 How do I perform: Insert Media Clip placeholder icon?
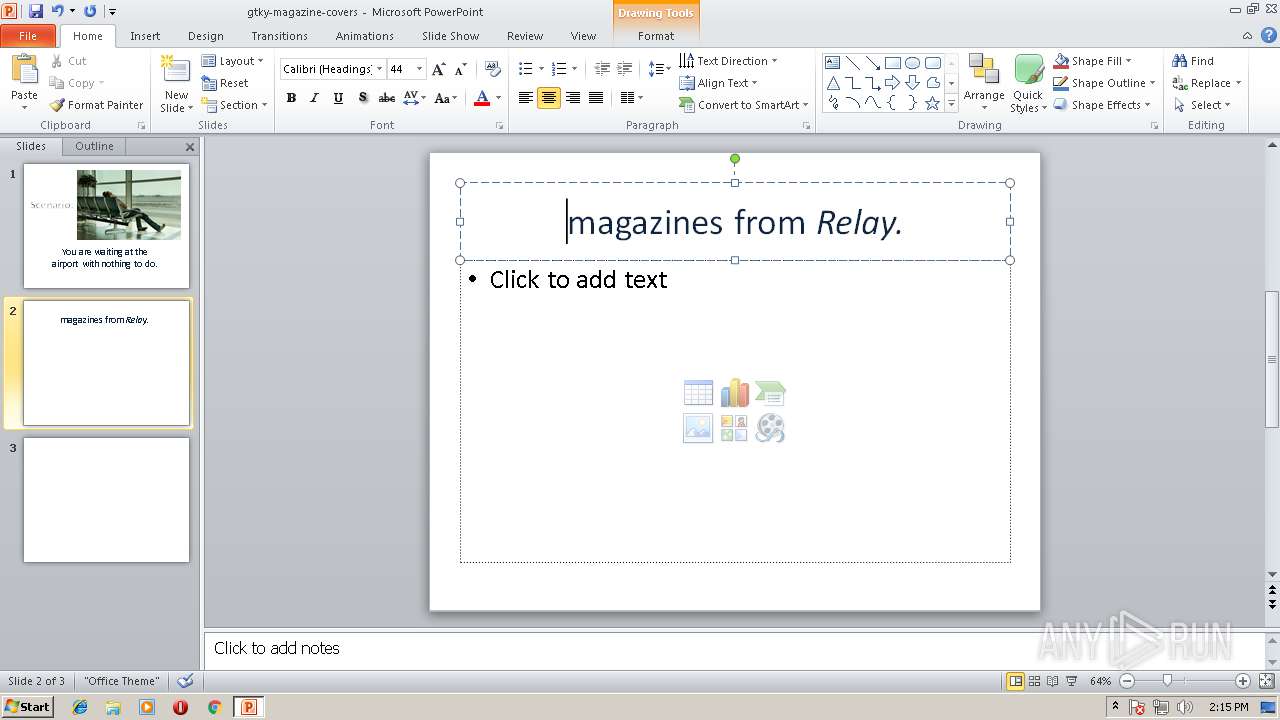[x=770, y=428]
